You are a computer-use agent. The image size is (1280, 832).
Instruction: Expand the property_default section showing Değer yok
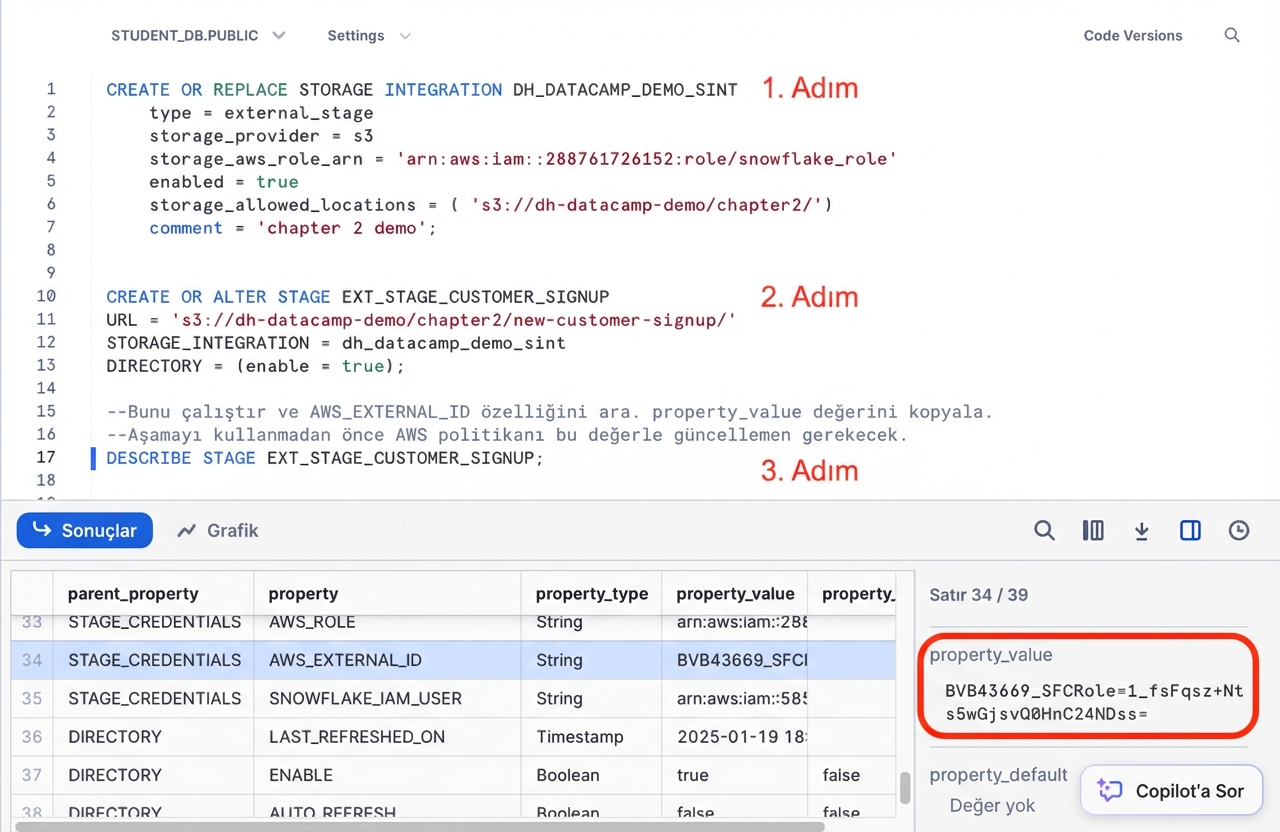pos(998,775)
